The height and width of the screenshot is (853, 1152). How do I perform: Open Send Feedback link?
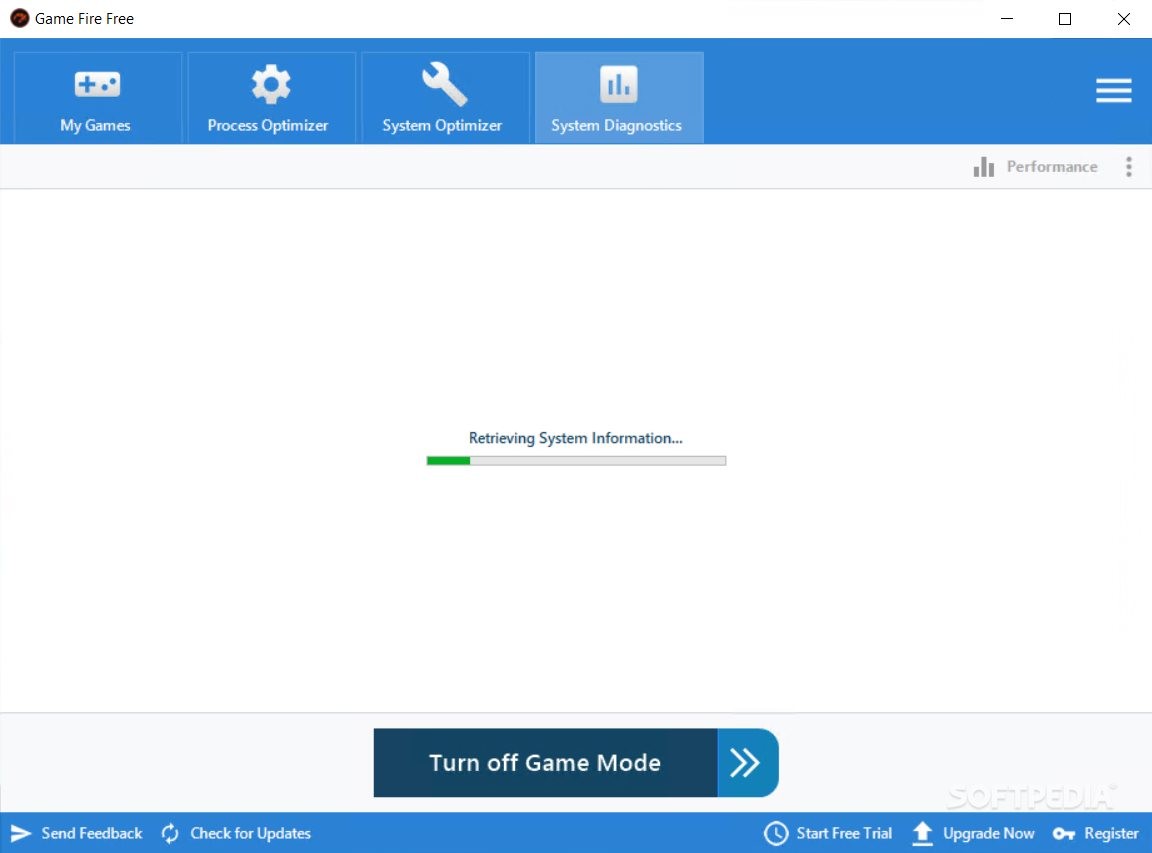(x=92, y=833)
